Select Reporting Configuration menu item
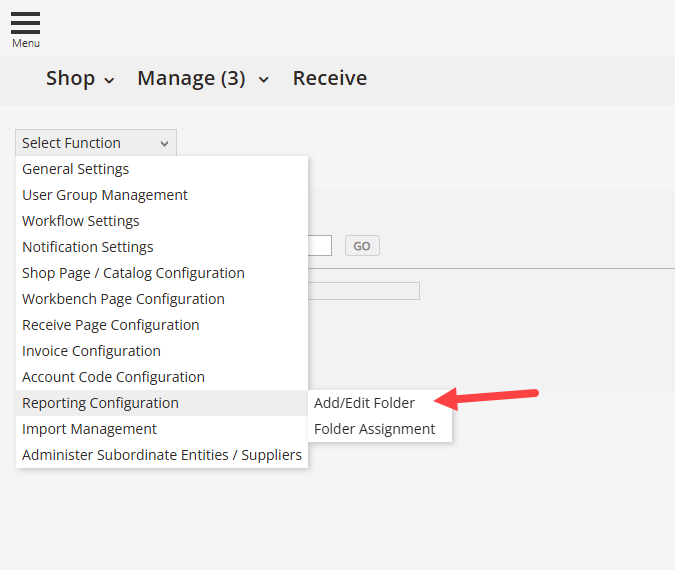The width and height of the screenshot is (675, 570). 162,403
